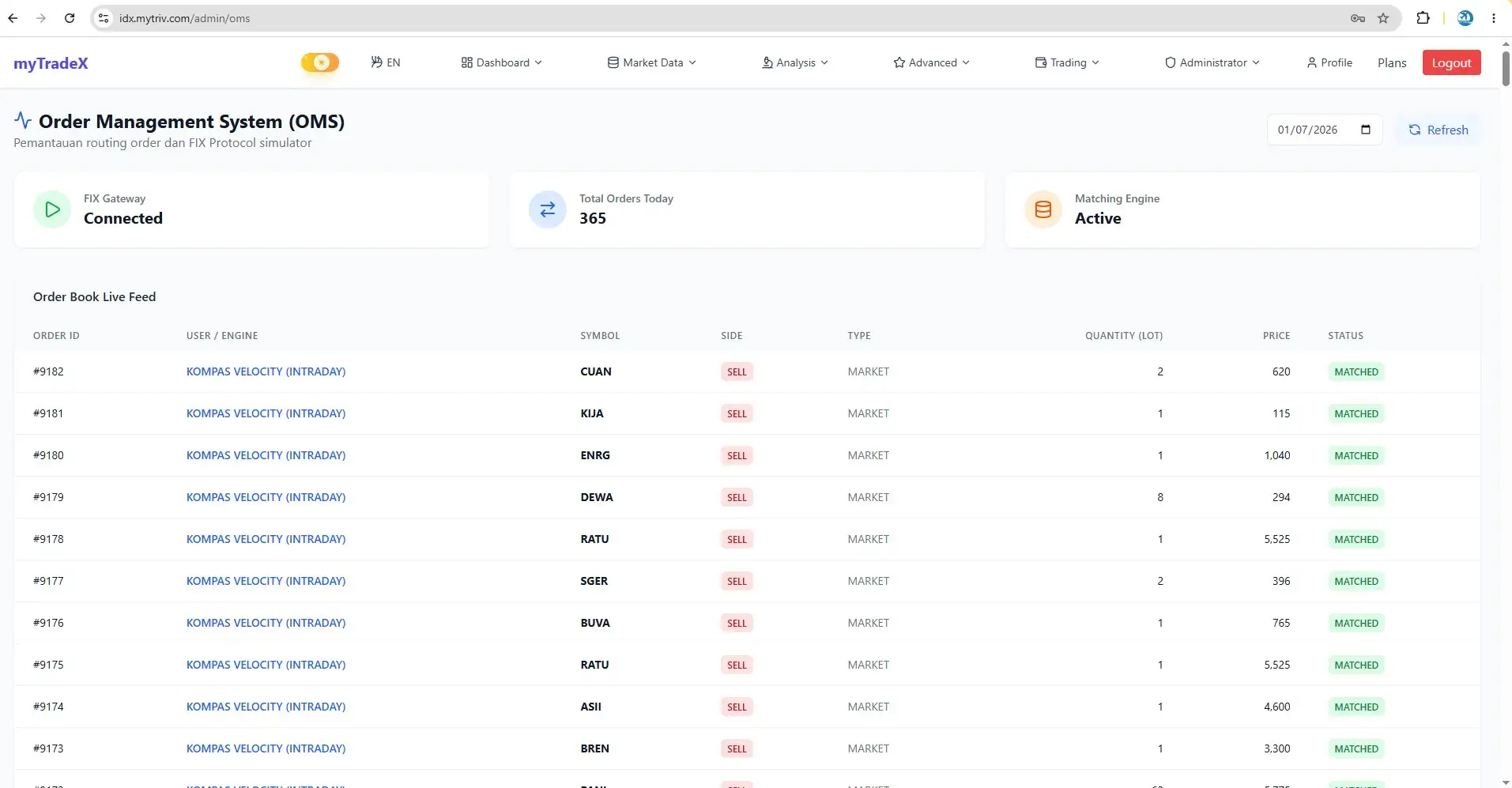
Task: Click price 1,040 in ENRG row
Action: tap(1277, 455)
